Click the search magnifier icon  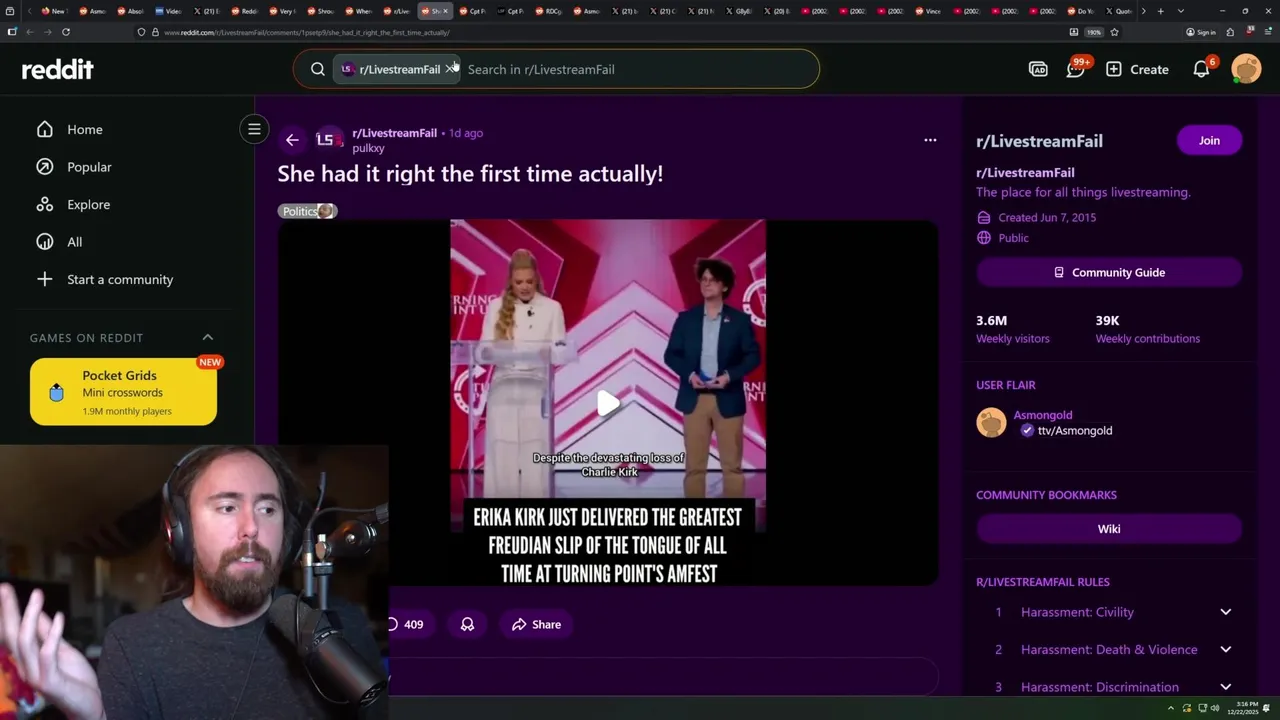(318, 69)
